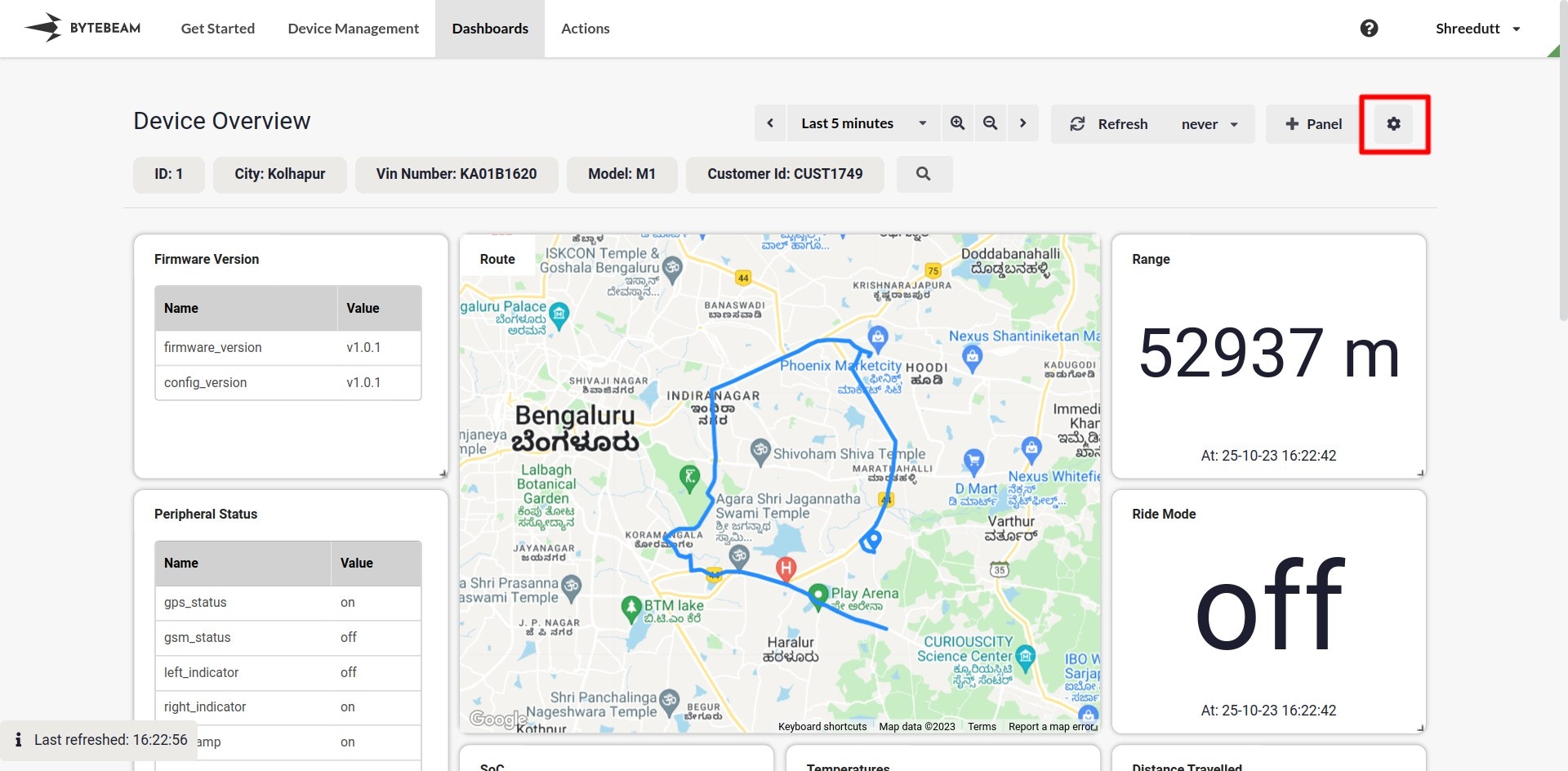The width and height of the screenshot is (1568, 771).
Task: Click the right_indicator row
Action: click(x=288, y=707)
